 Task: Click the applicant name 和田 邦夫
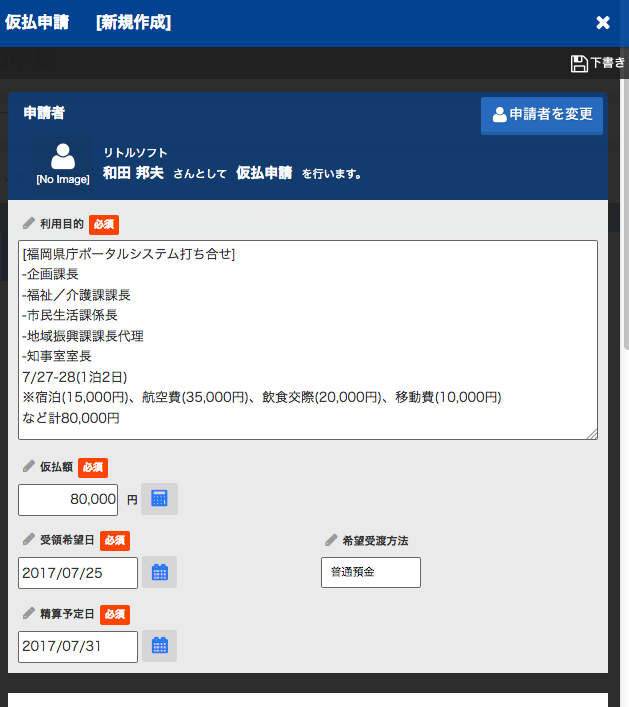133,173
